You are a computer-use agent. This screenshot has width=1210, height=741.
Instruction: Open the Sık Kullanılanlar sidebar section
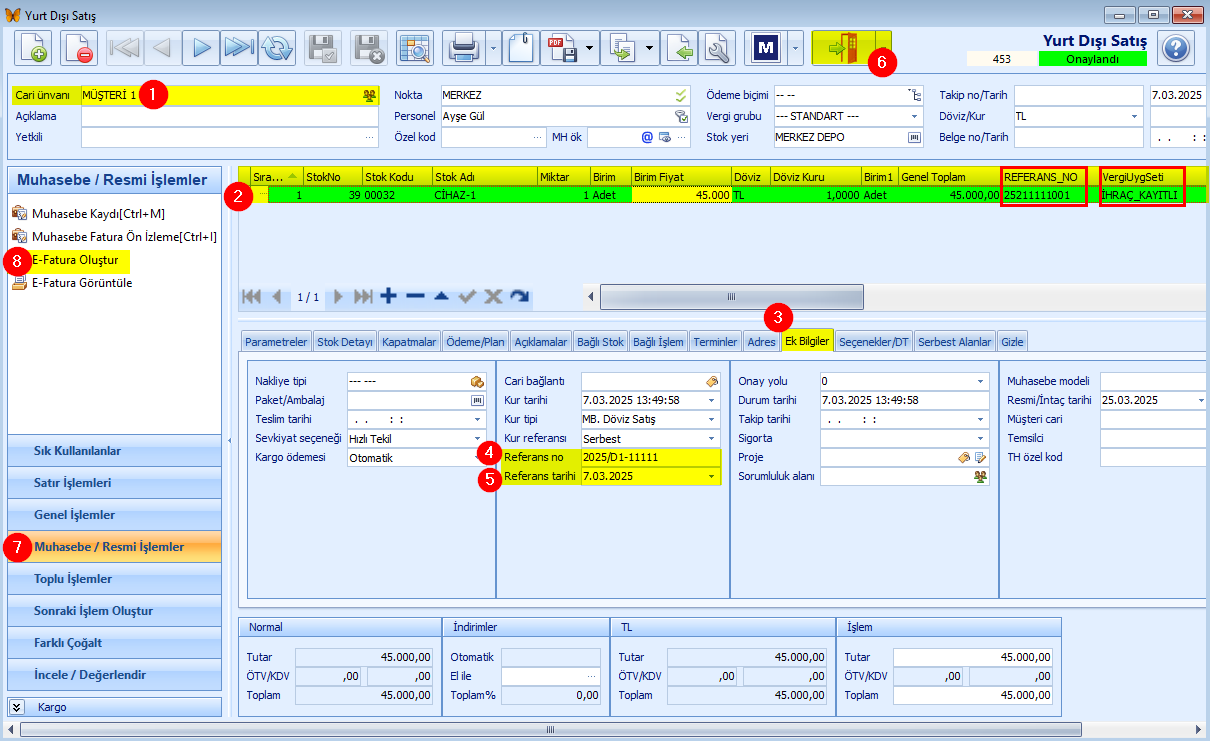(114, 451)
